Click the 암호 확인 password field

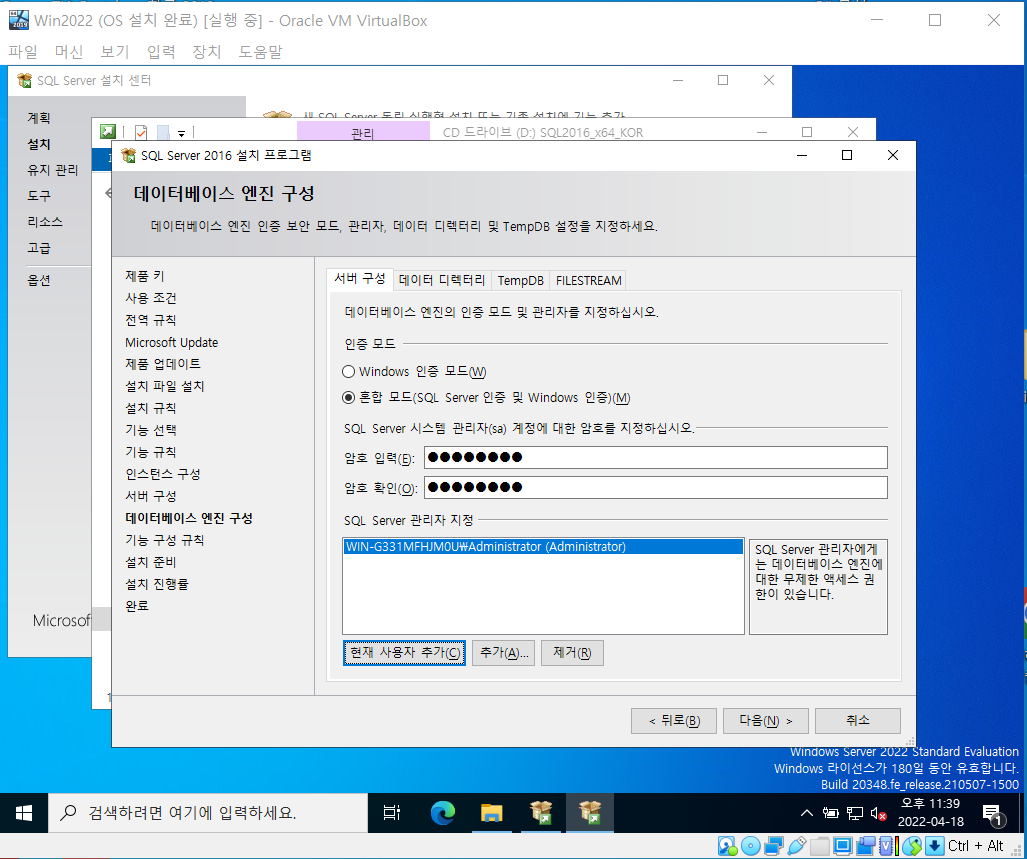coord(656,487)
